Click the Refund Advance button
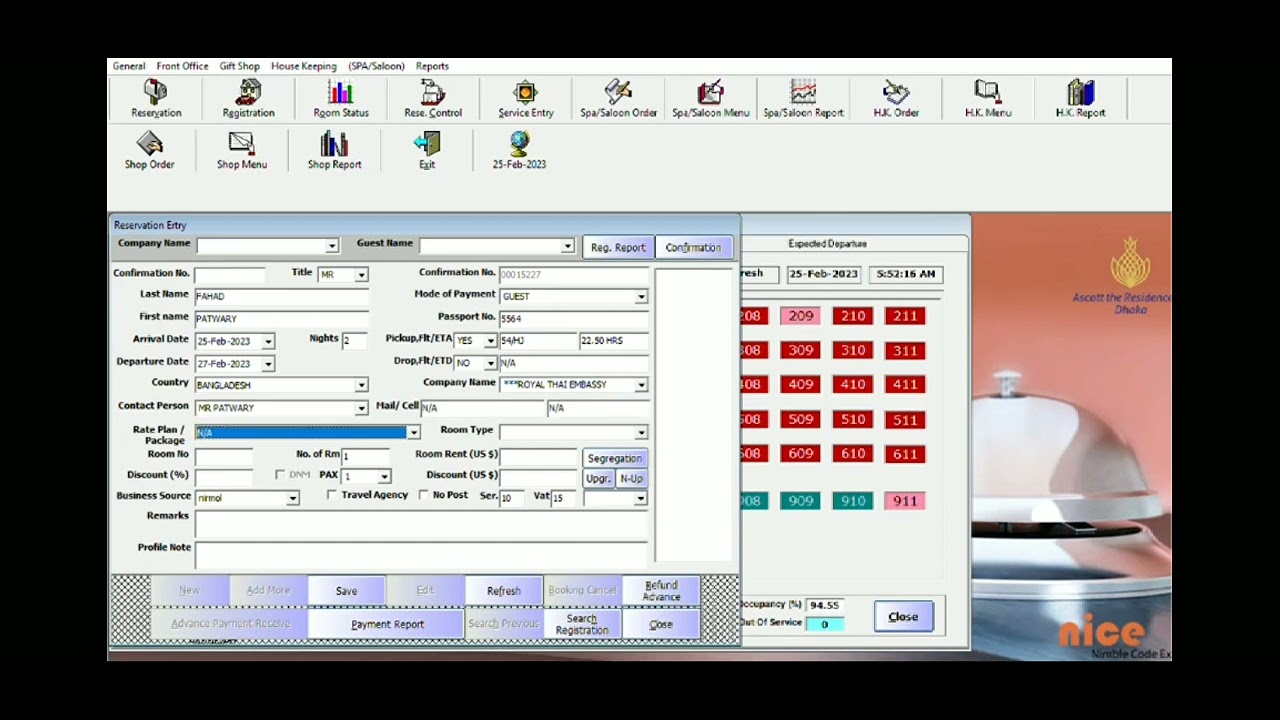 click(x=661, y=591)
